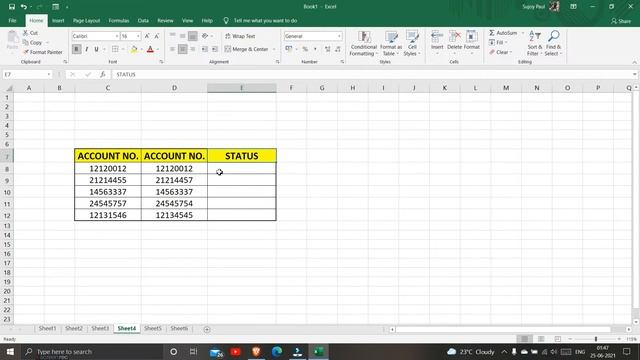
Task: Click the Percent Style icon
Action: [x=305, y=49]
